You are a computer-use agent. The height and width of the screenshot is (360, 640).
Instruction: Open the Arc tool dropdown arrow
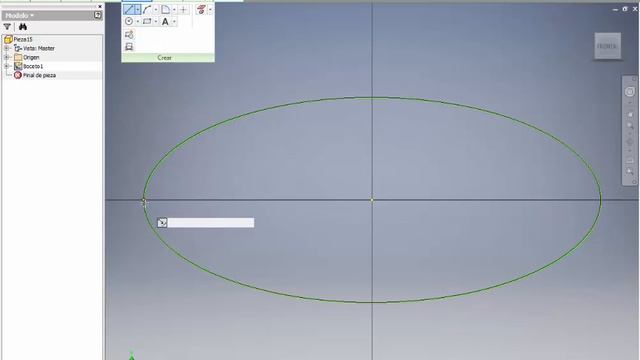[x=156, y=9]
